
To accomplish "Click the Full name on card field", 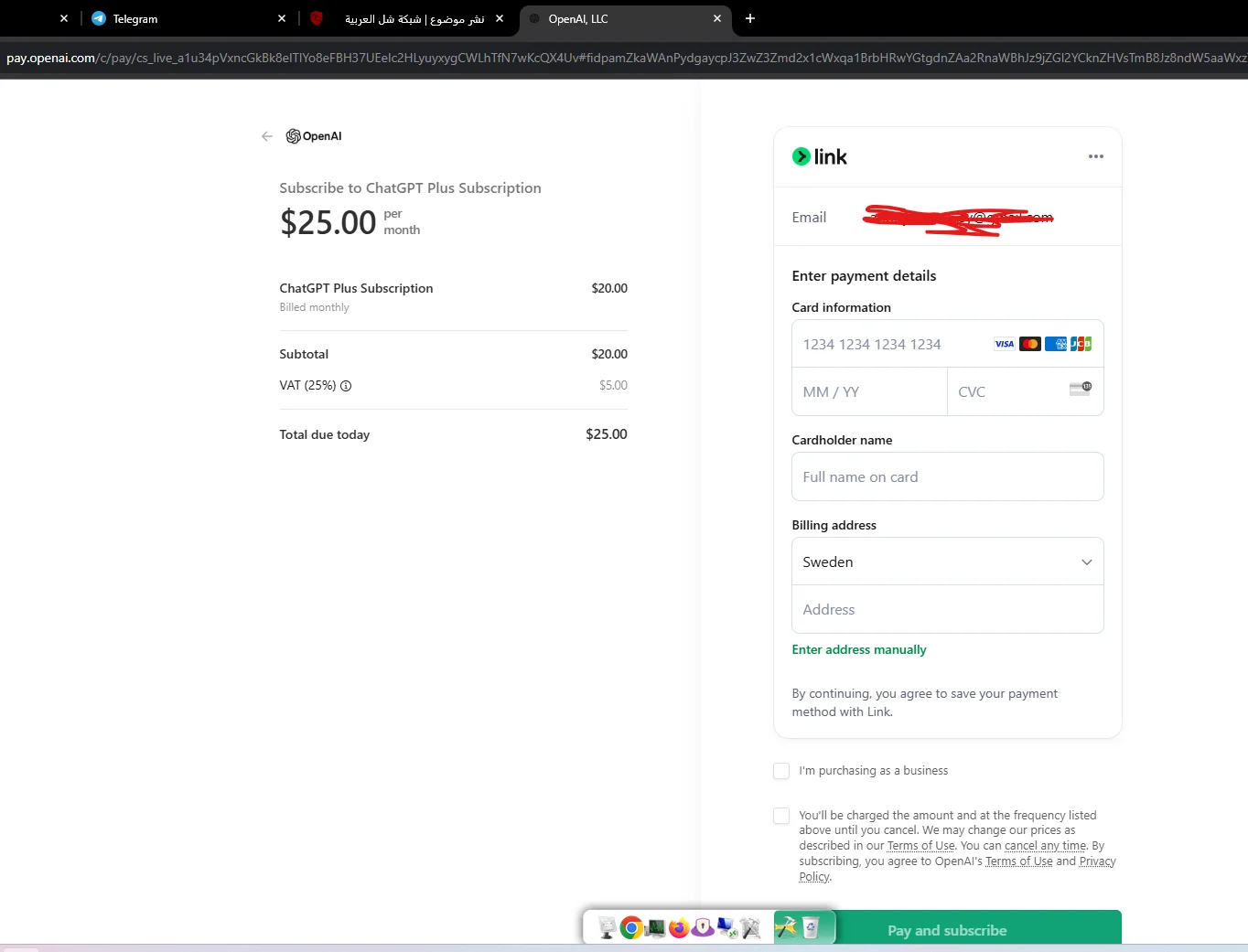I will tap(947, 476).
